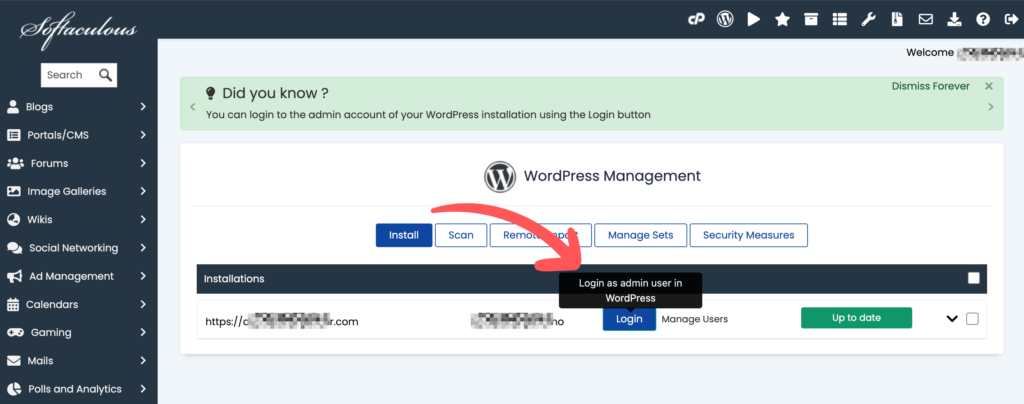
Task: Click the star ratings icon
Action: (x=782, y=19)
